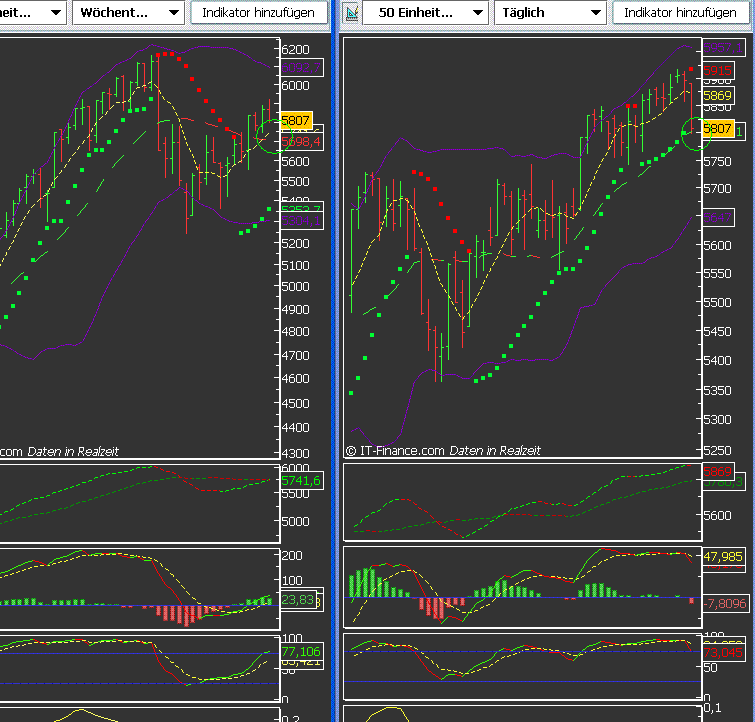Viewport: 755px width, 722px height.
Task: Open the truncated 'heit...' units dropdown on the weekly chart
Action: click(x=33, y=13)
